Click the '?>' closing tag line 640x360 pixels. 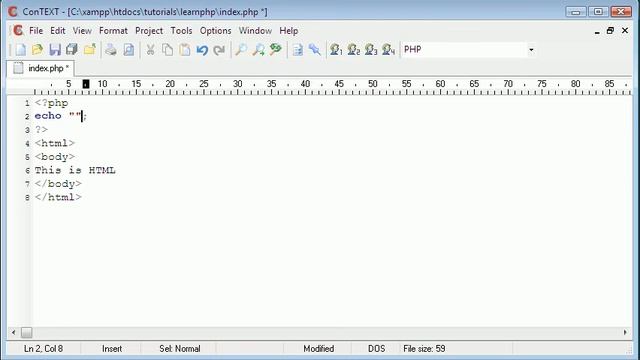41,130
